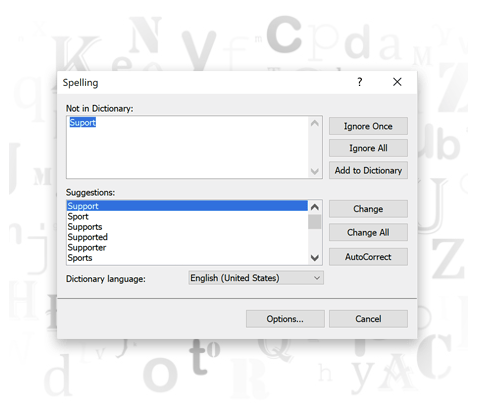Click the Ignore Once button
The height and width of the screenshot is (410, 483).
tap(368, 126)
